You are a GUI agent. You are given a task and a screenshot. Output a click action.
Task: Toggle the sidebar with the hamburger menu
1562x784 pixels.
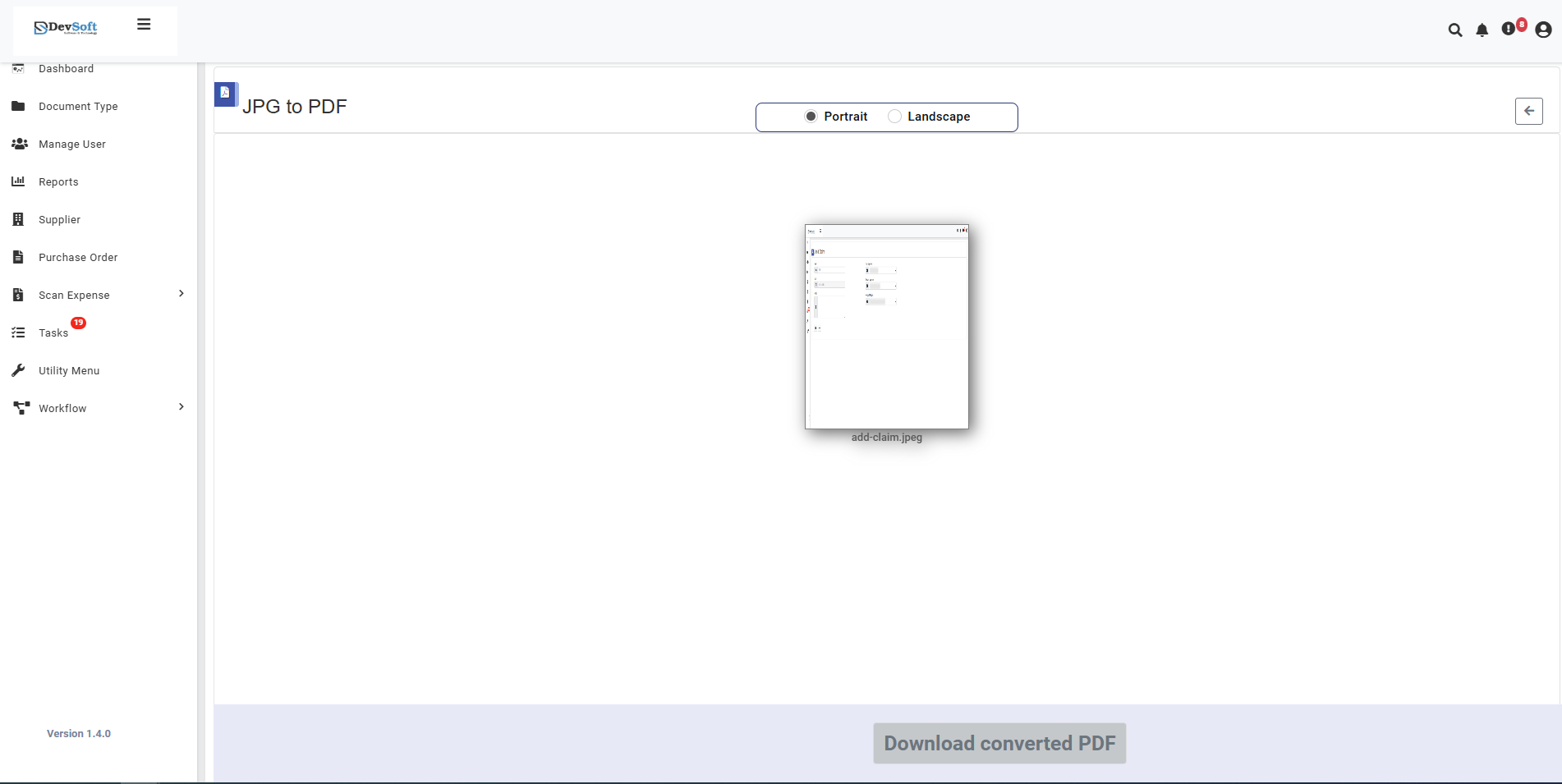pos(144,24)
